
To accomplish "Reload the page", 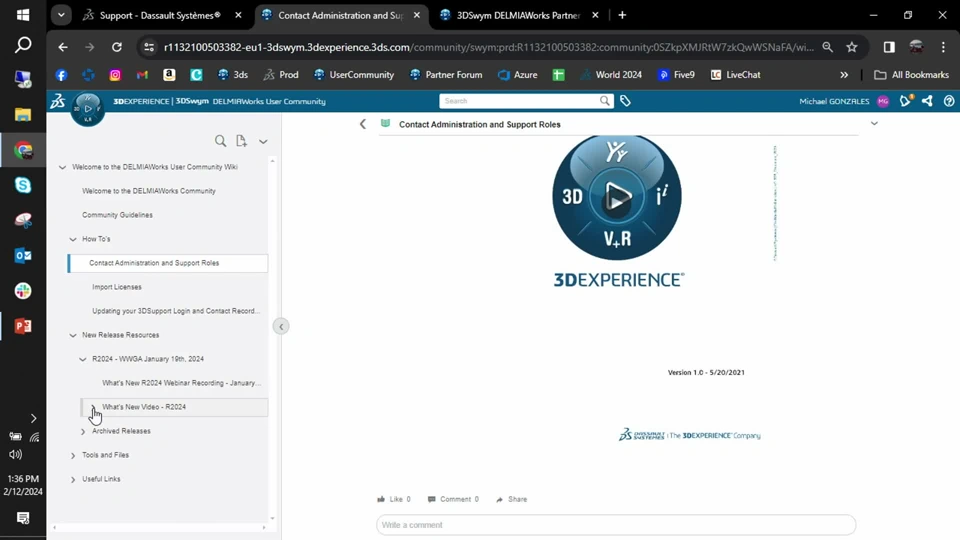I will (116, 47).
